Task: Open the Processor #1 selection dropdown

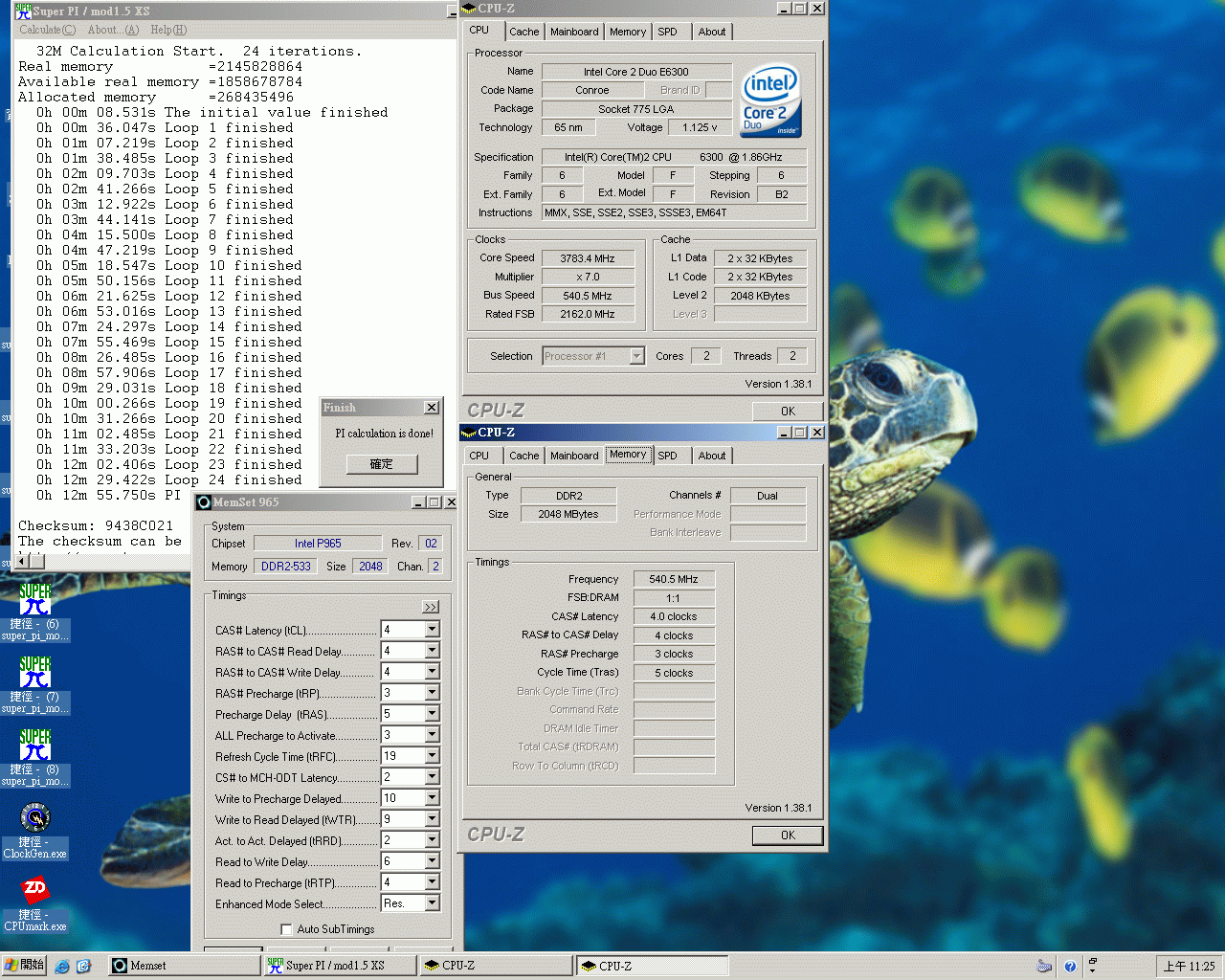Action: pos(637,356)
